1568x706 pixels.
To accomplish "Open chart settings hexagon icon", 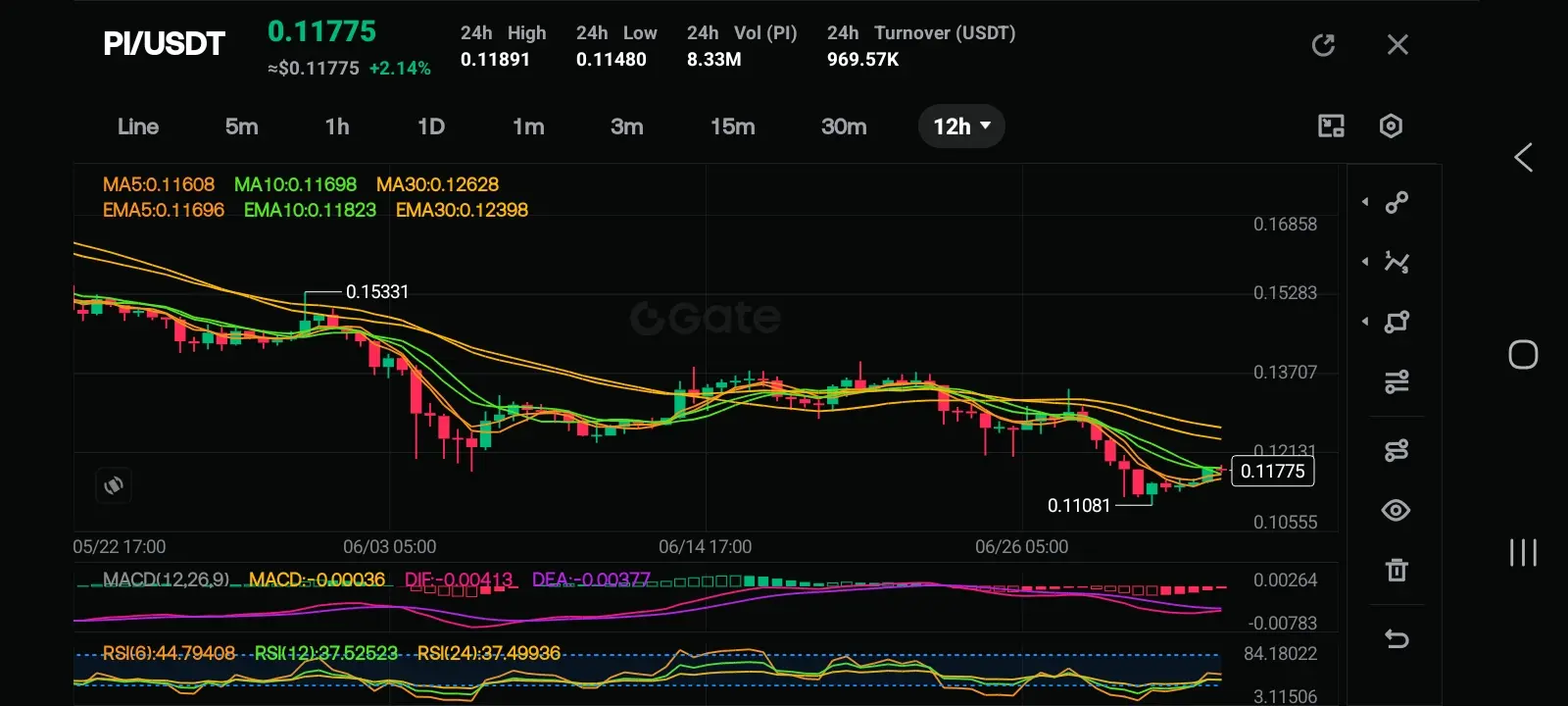I will [x=1391, y=126].
